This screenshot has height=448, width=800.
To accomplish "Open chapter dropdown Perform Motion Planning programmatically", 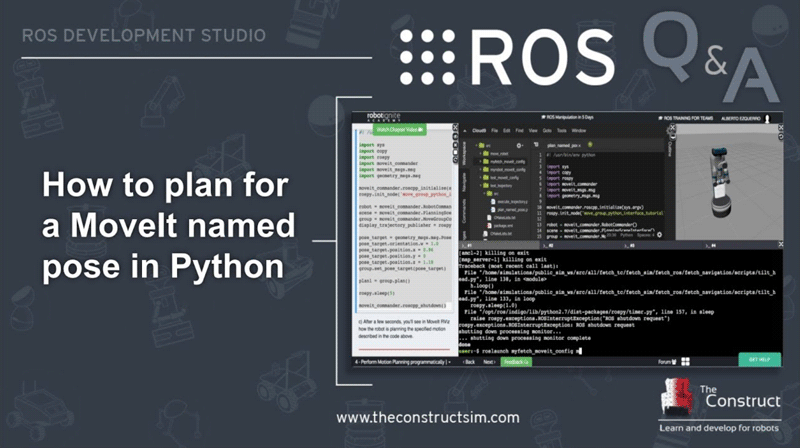I will 403,362.
